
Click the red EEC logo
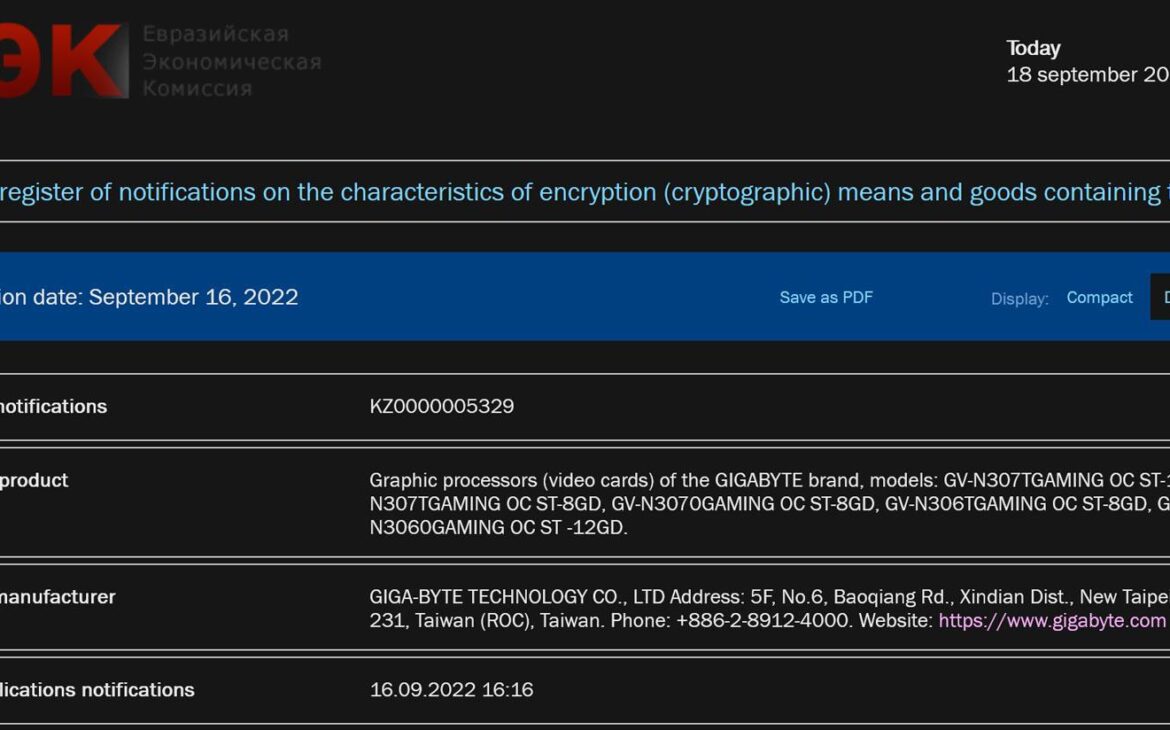(62, 62)
